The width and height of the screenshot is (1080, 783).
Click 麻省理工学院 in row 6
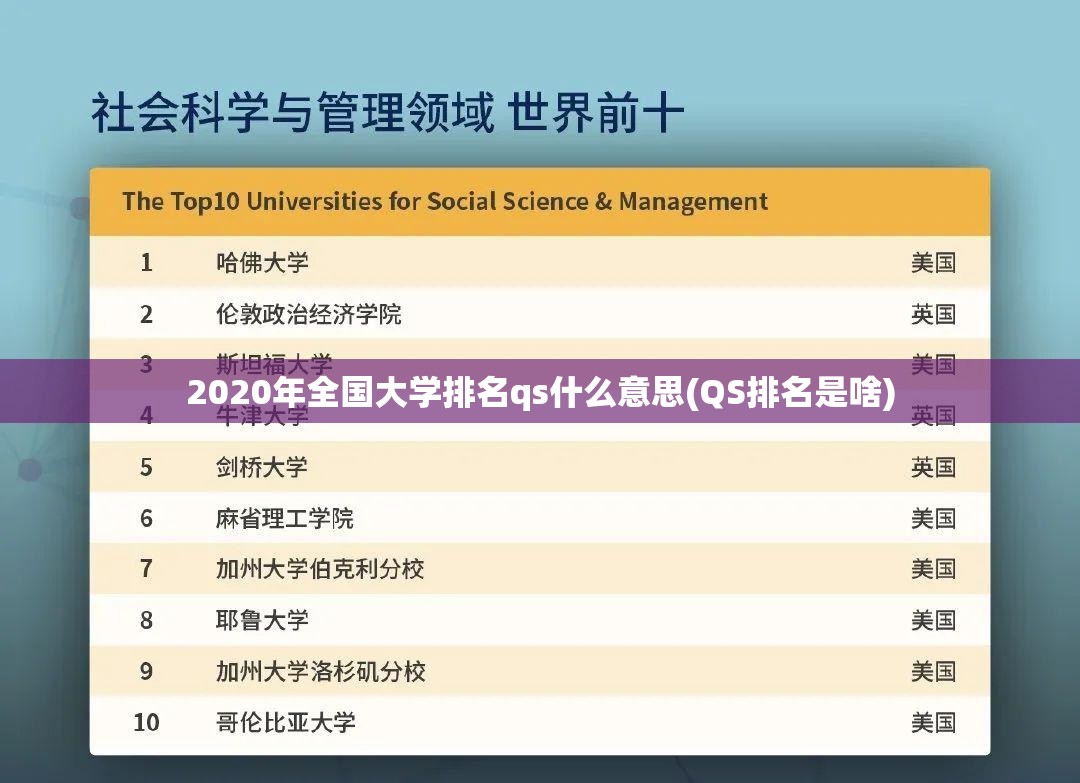point(284,518)
